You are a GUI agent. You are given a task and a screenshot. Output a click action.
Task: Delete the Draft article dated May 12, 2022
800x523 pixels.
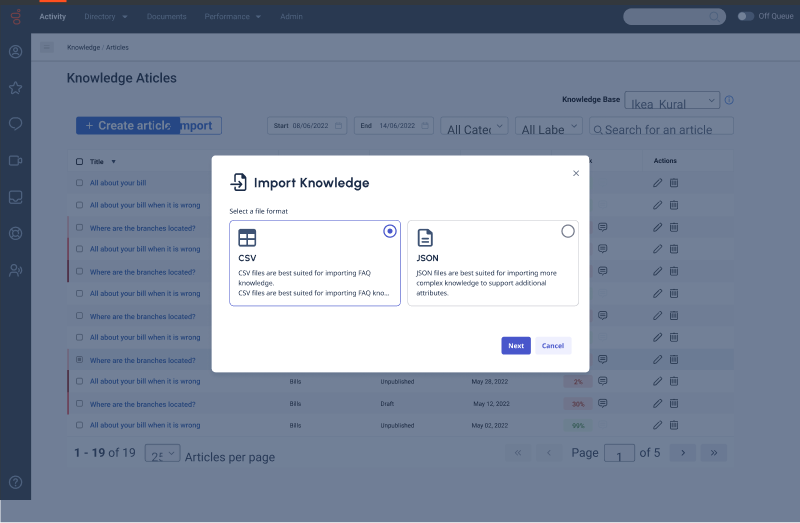click(x=674, y=404)
